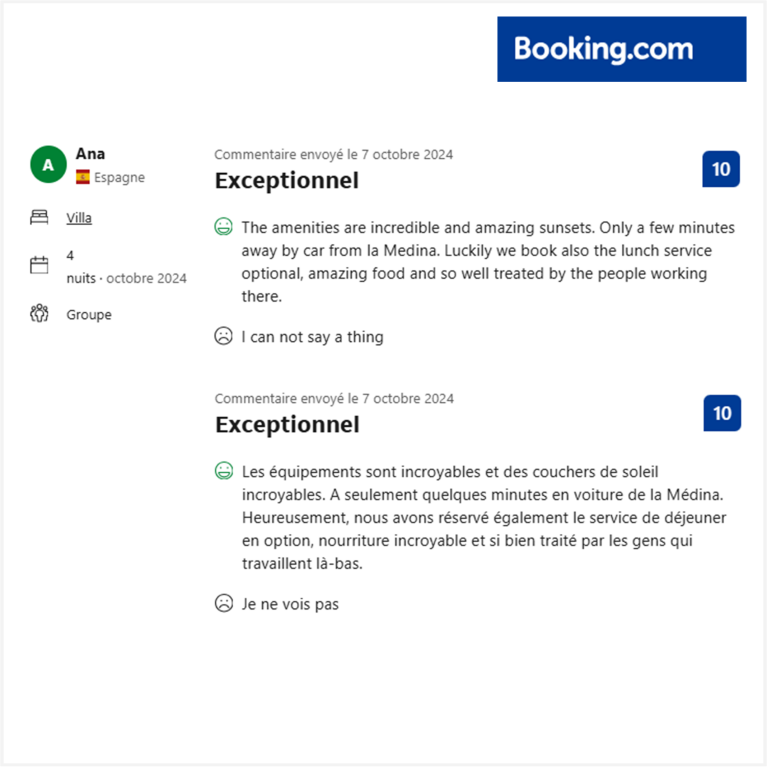Click the reviewer name Ana
The width and height of the screenshot is (767, 767).
[x=90, y=154]
